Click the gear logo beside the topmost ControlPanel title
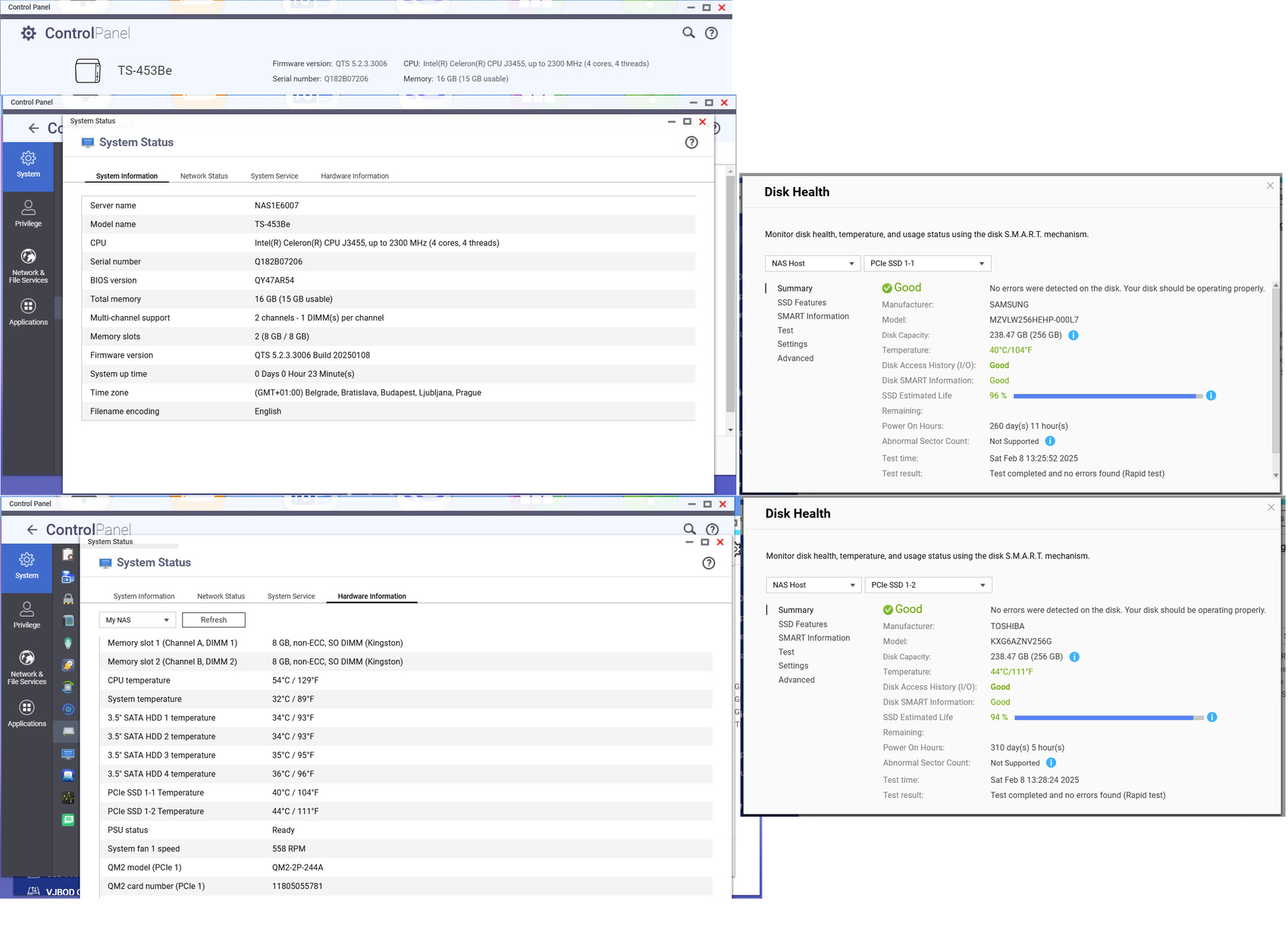Viewport: 1288px width, 935px height. point(28,33)
